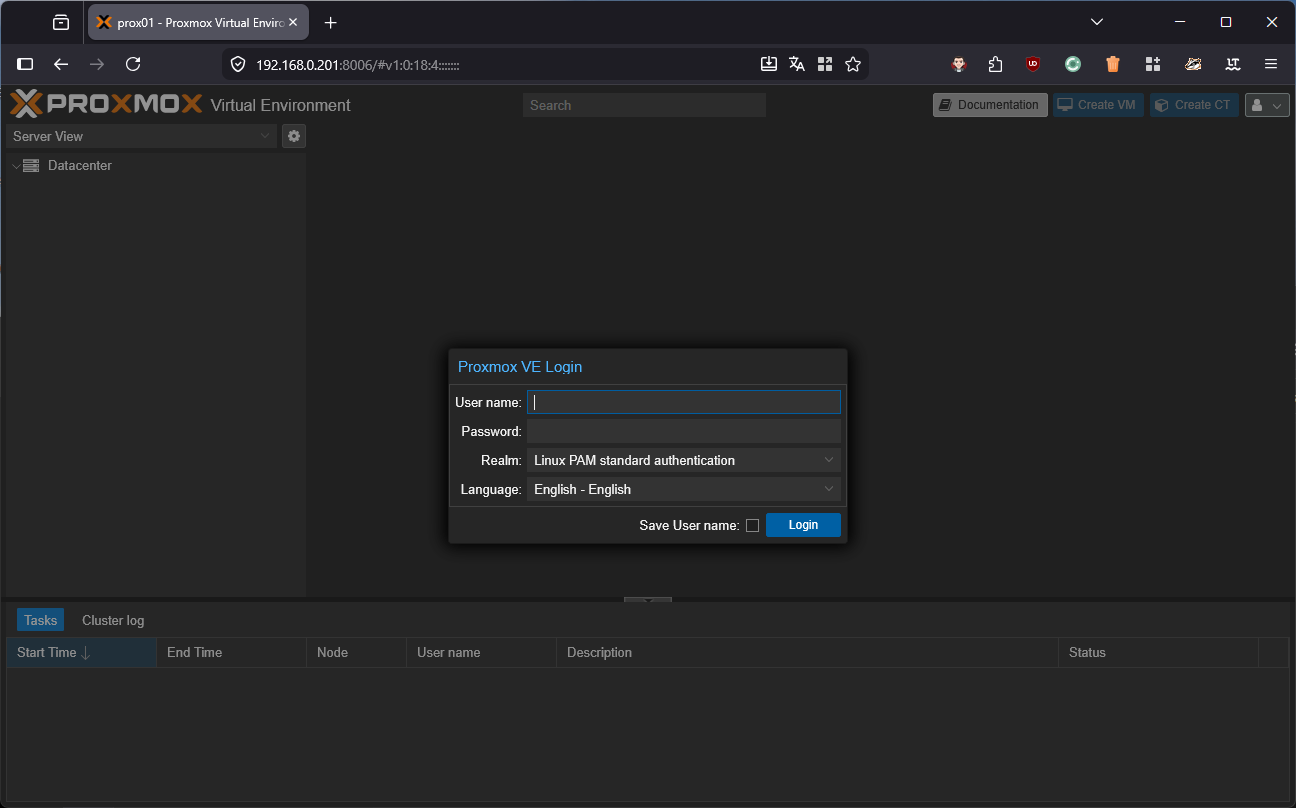This screenshot has width=1296, height=808.
Task: Click the Login button
Action: click(x=803, y=525)
